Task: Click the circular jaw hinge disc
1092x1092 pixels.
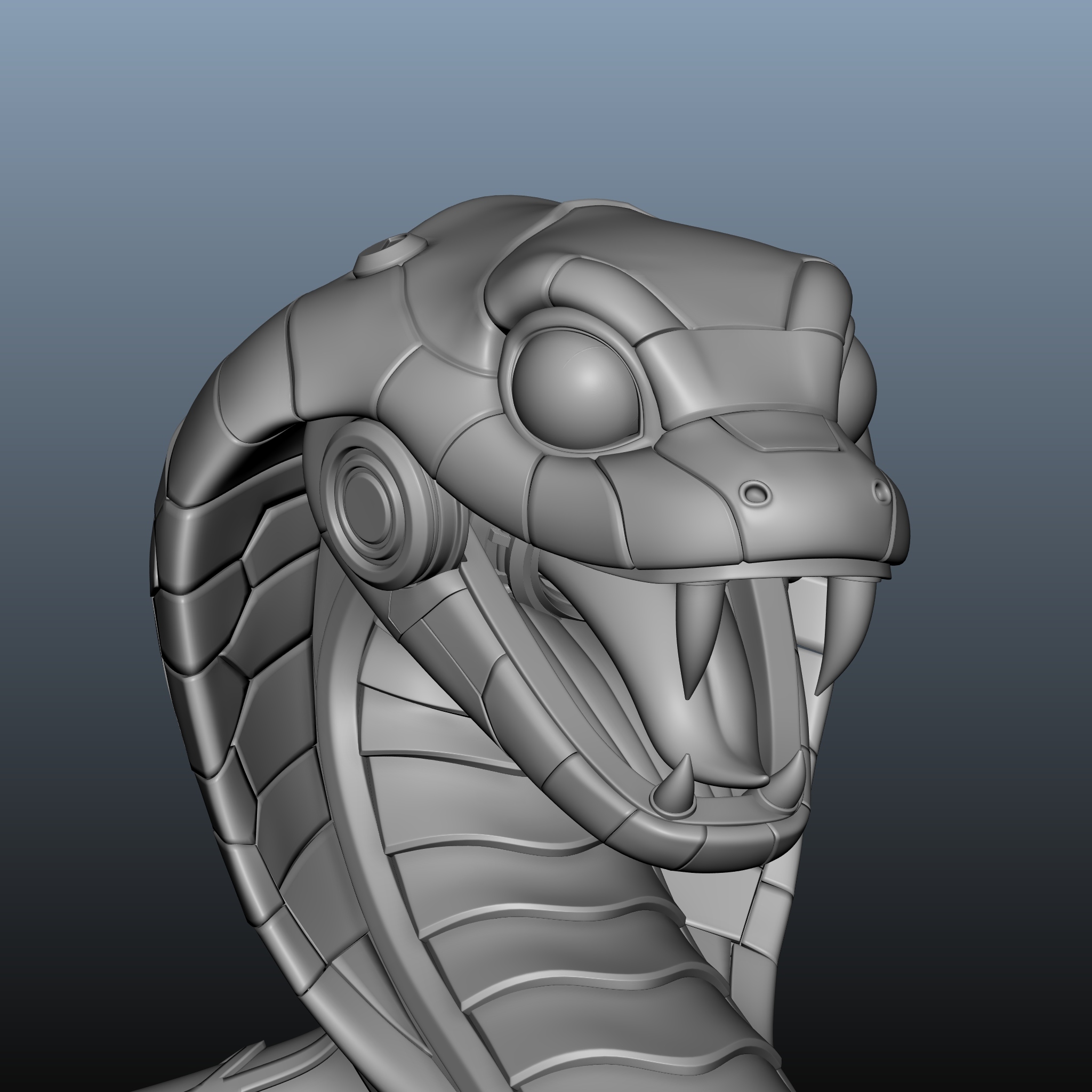Action: coord(368,508)
